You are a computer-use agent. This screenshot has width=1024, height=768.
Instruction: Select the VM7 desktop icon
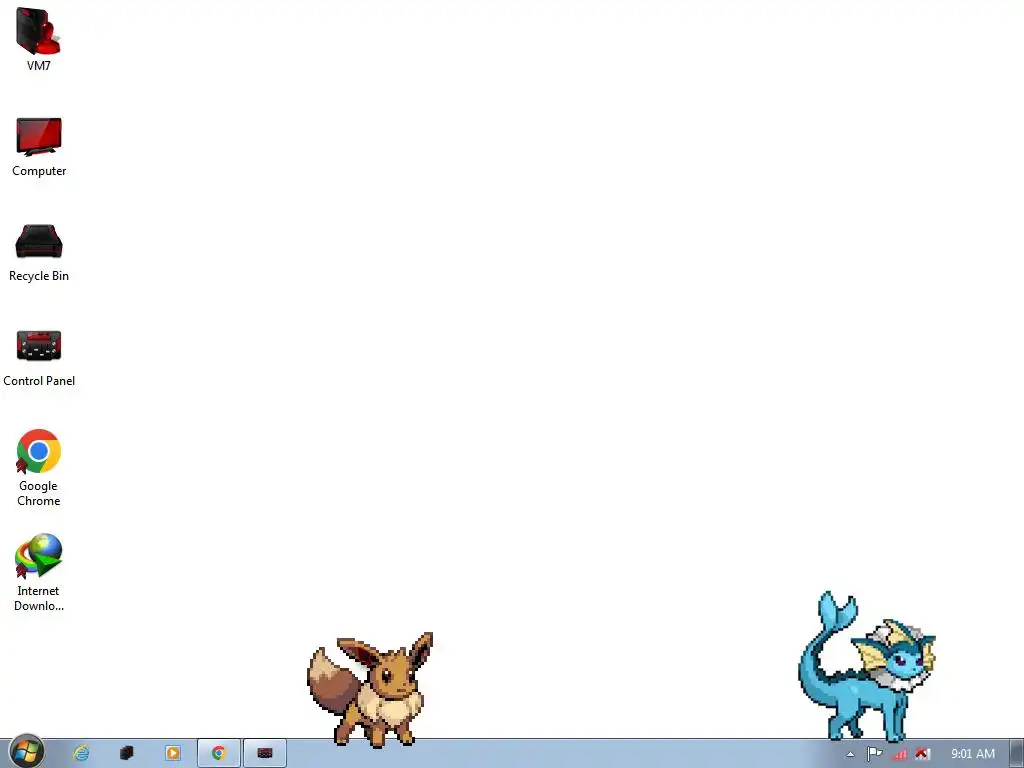pyautogui.click(x=39, y=39)
